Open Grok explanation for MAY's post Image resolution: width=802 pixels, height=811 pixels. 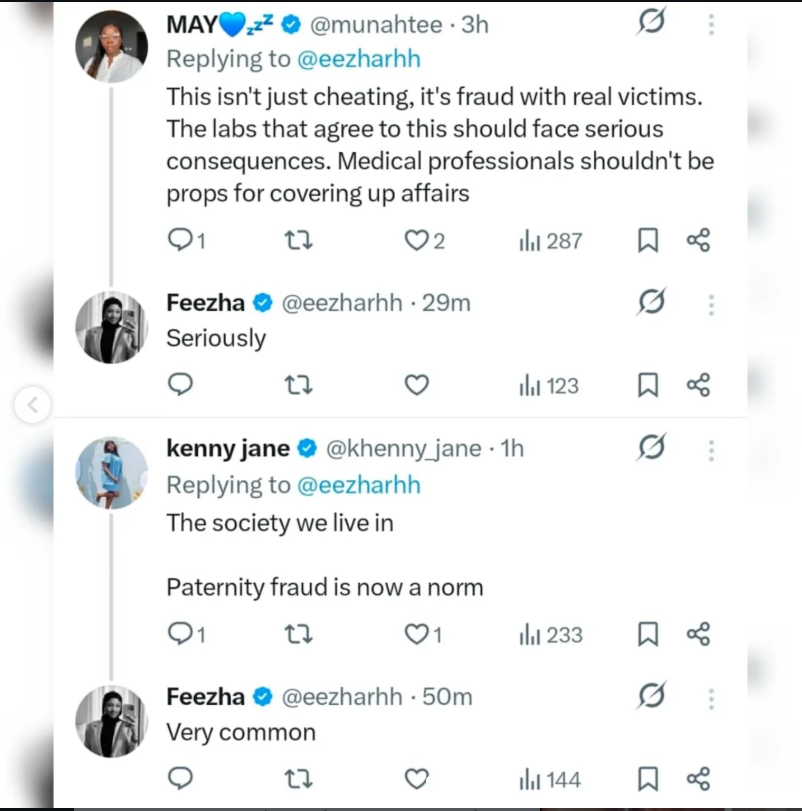(651, 22)
